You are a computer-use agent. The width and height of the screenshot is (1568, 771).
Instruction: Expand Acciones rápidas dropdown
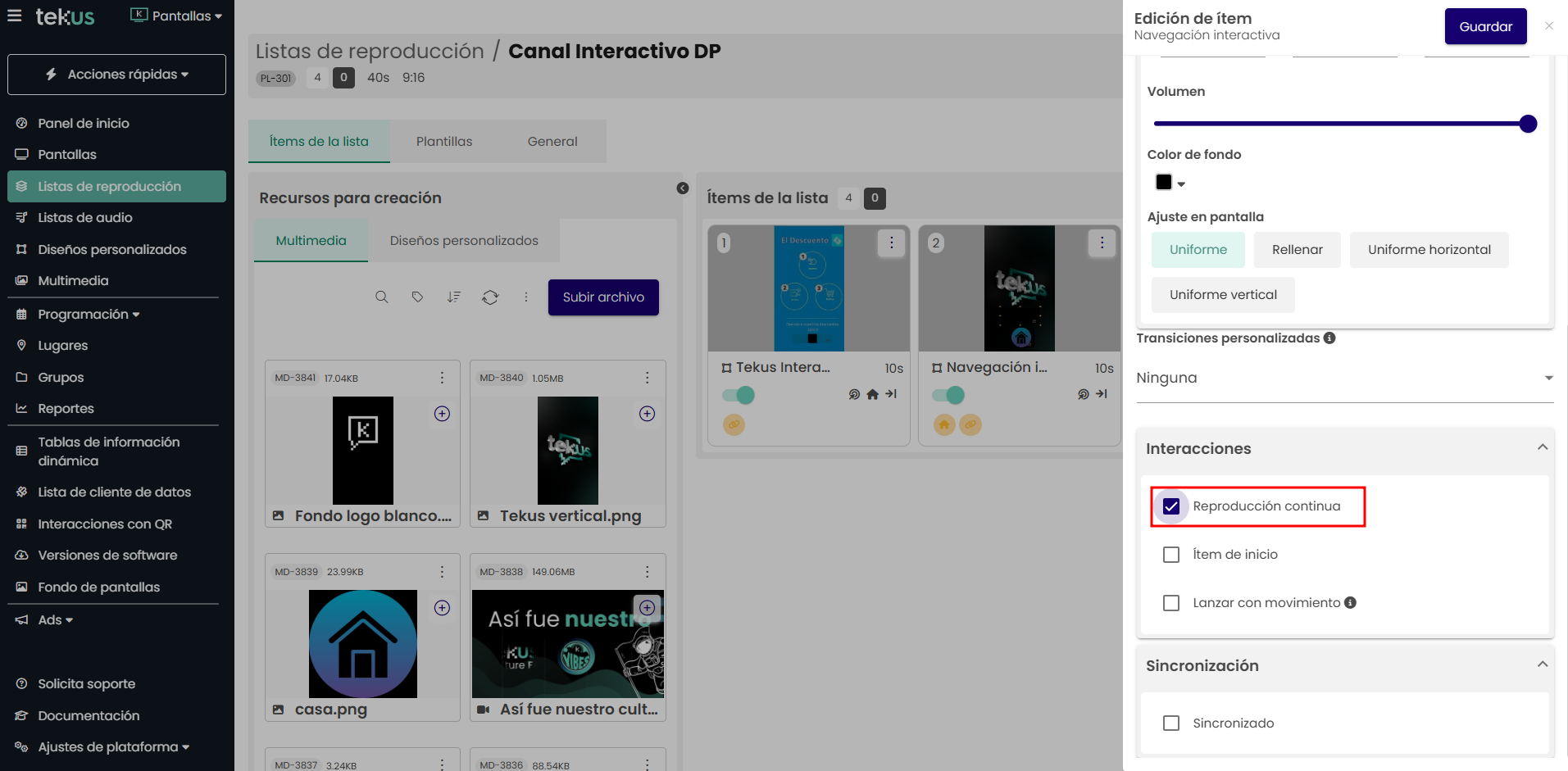click(x=116, y=75)
